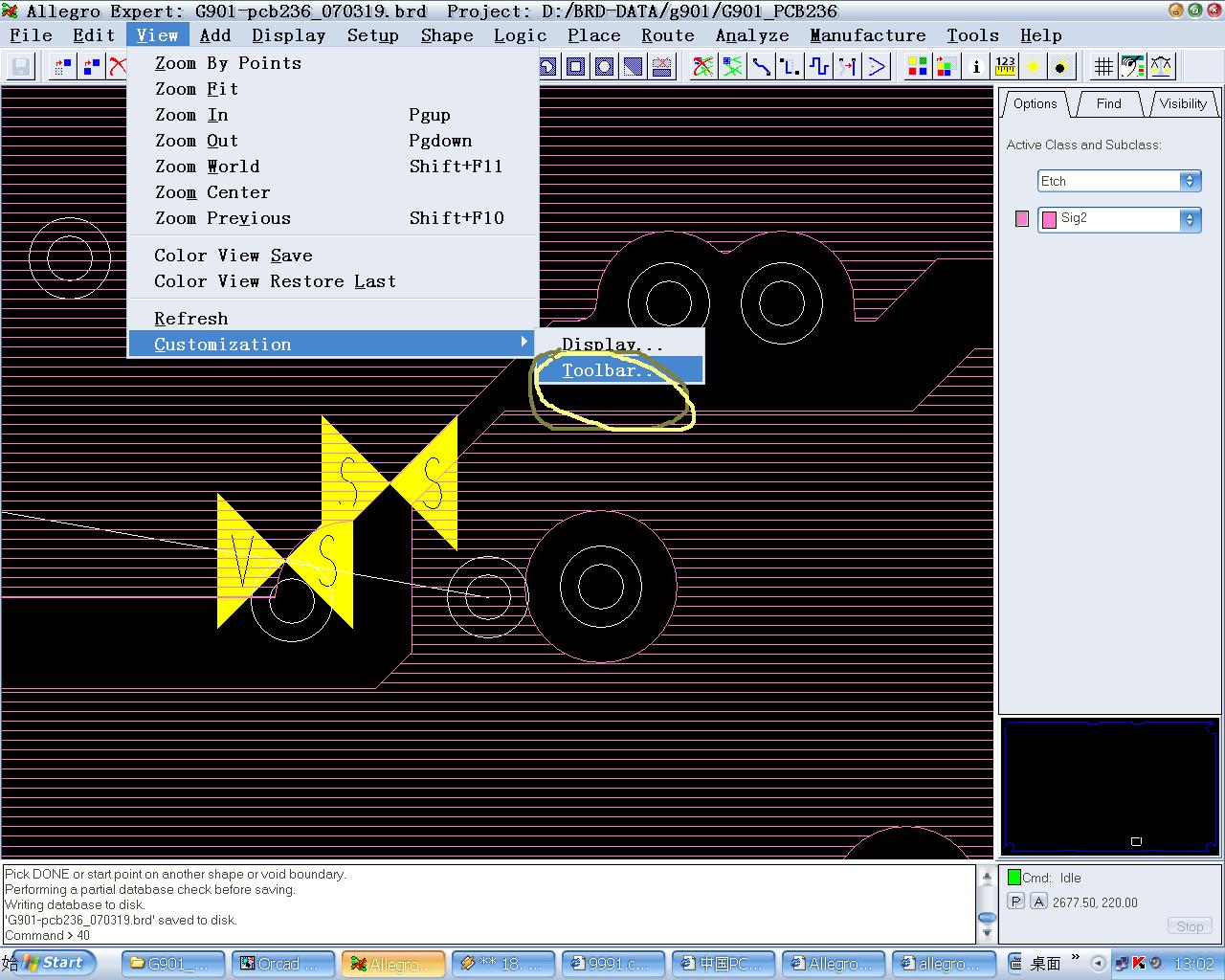
Task: Expand the Etch class dropdown
Action: pyautogui.click(x=1190, y=181)
